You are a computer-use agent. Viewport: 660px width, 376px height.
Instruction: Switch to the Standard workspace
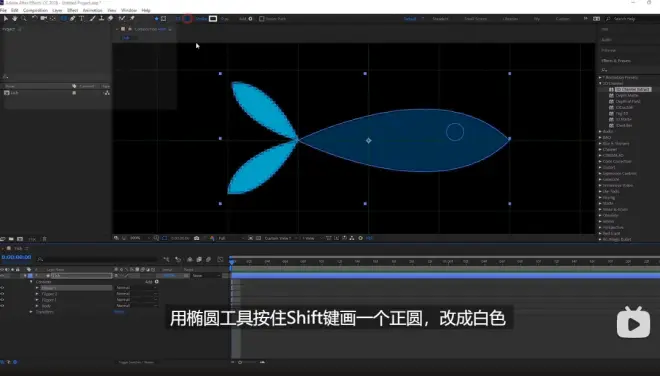(x=440, y=19)
